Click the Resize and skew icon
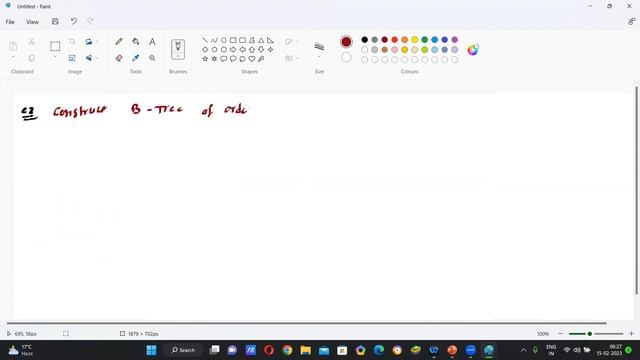 (72, 58)
